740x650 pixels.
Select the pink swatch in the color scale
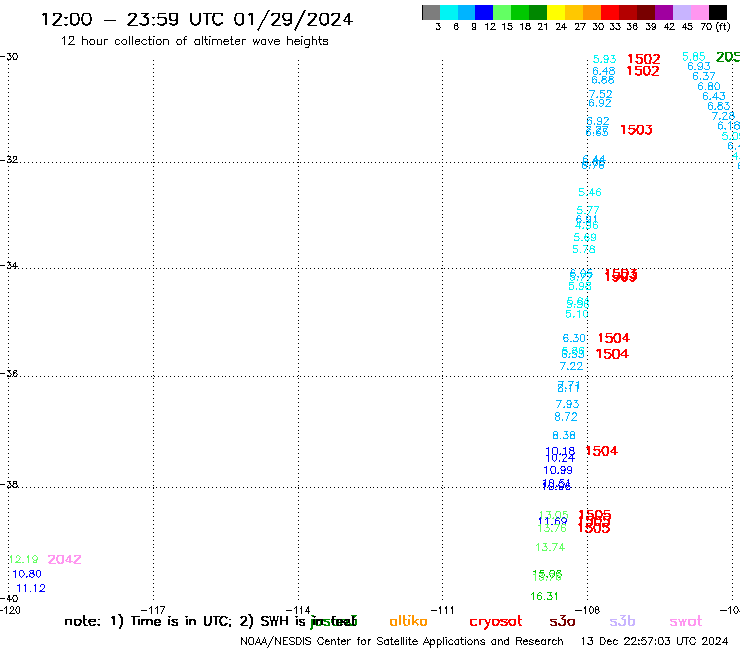click(699, 12)
